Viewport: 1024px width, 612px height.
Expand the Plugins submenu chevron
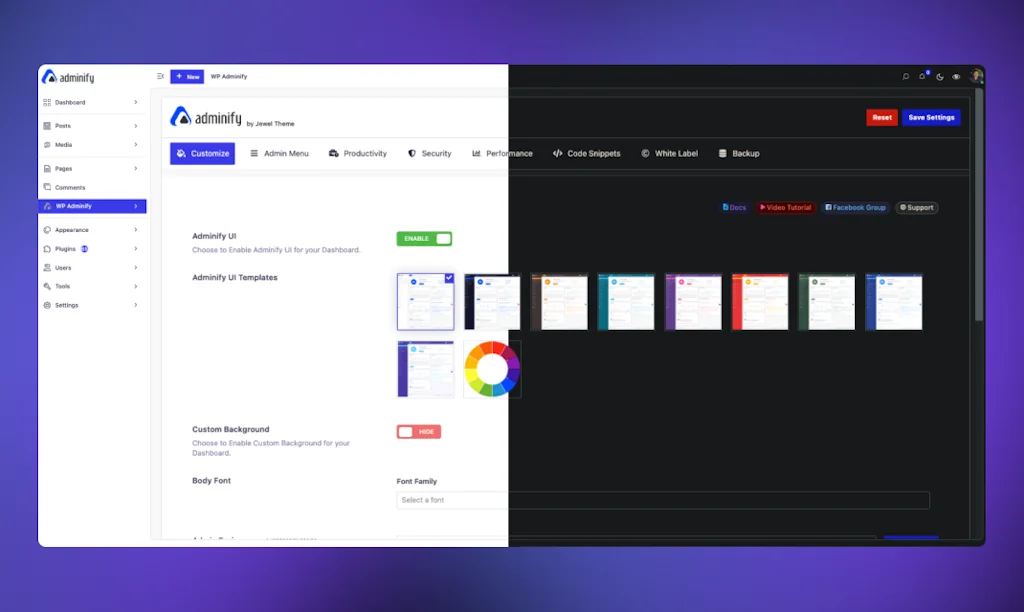(136, 249)
